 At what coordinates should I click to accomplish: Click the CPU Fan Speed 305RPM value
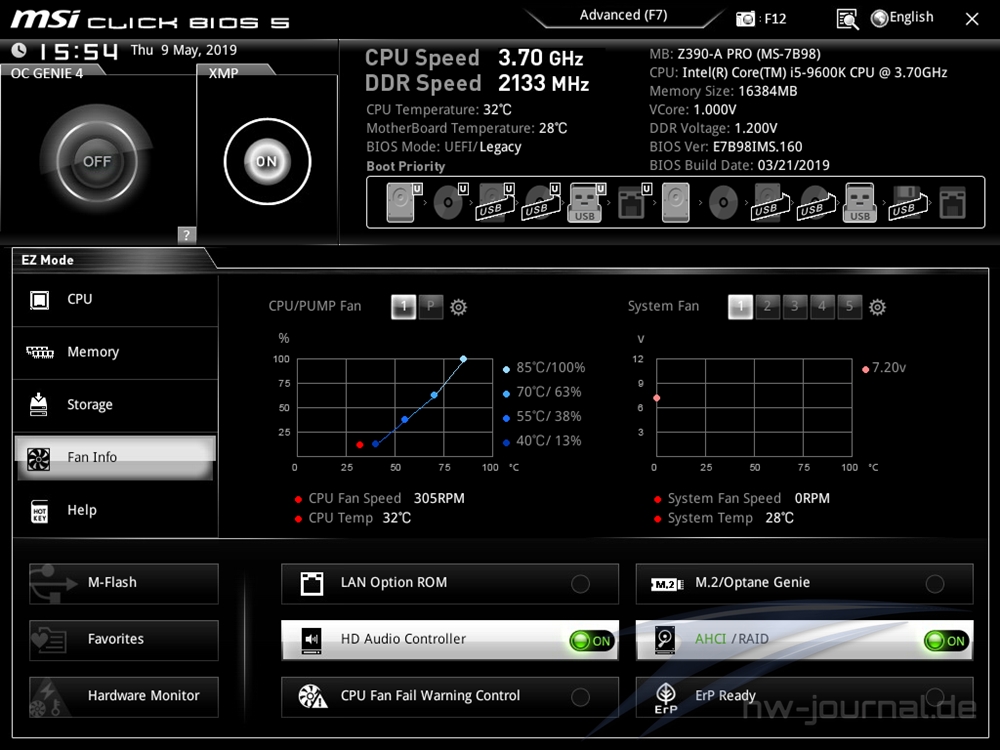[439, 499]
